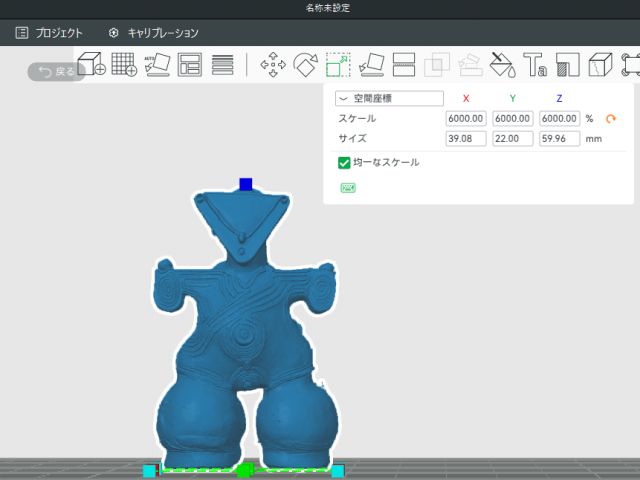
Task: Open the Text emboss tool
Action: 535,65
